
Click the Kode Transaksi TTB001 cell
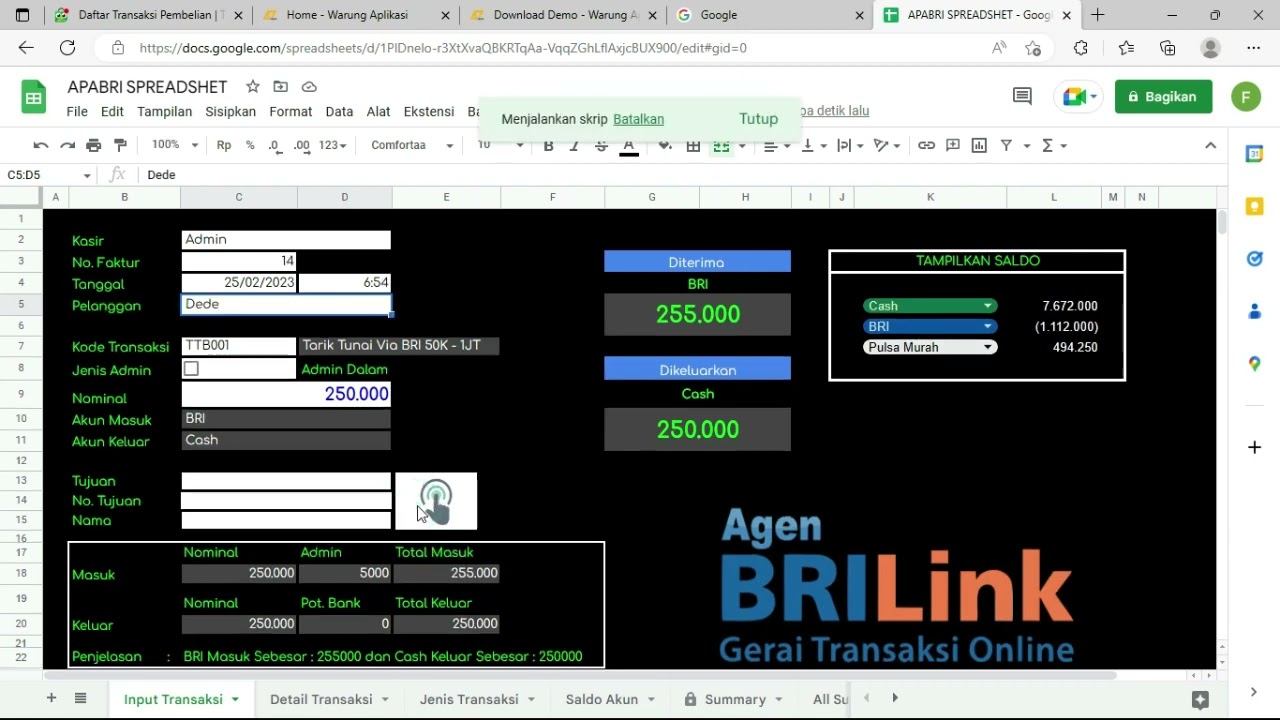tap(239, 346)
